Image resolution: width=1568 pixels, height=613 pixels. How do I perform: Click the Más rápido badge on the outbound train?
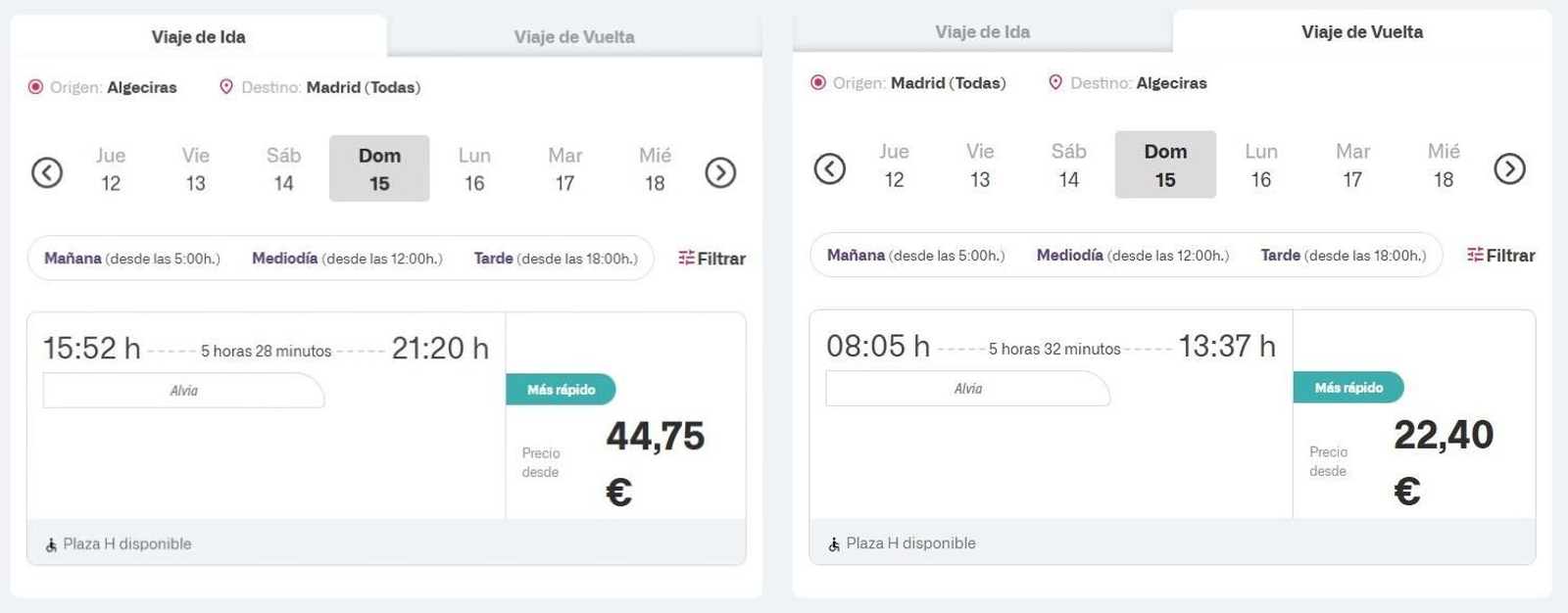(x=561, y=389)
